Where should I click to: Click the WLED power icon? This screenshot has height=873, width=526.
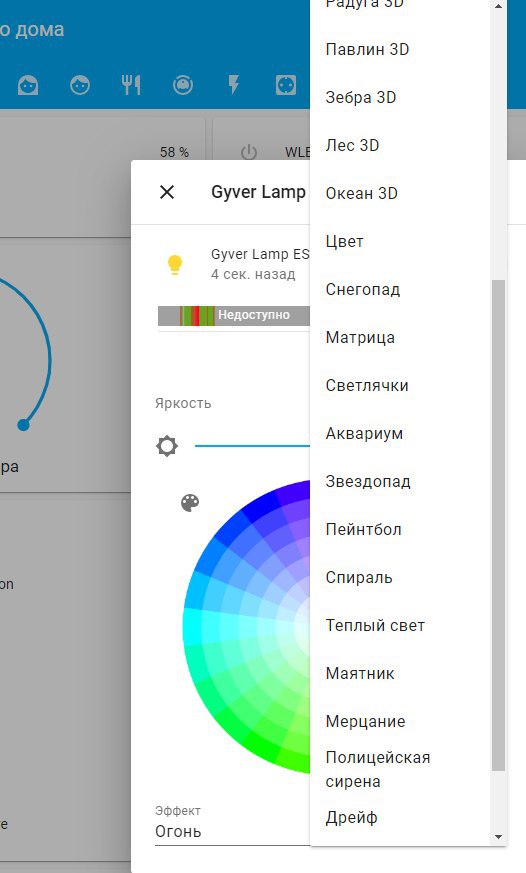[248, 152]
